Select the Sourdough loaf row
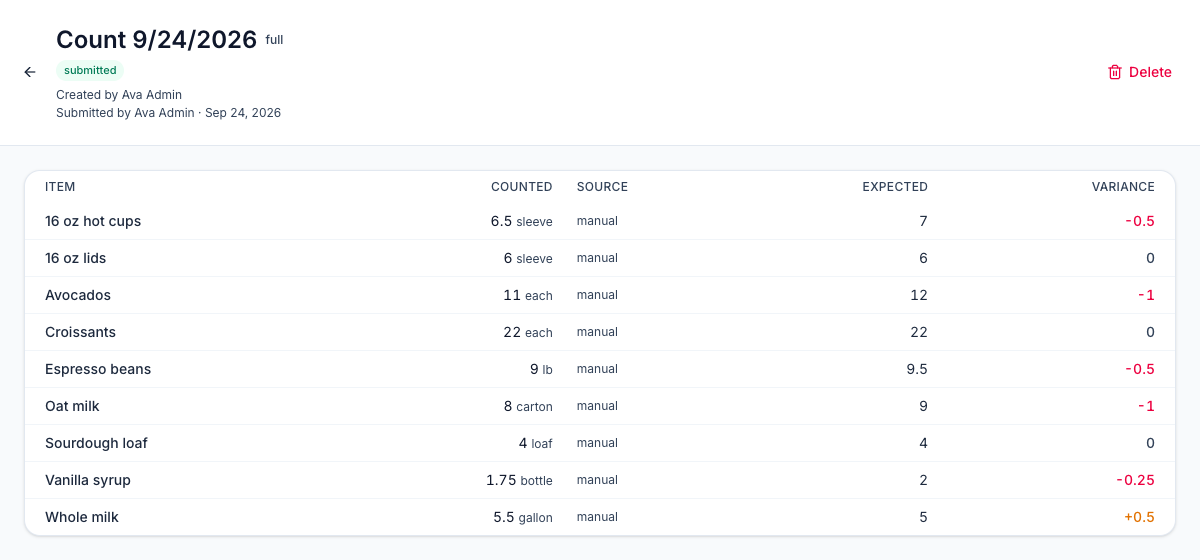 coord(600,443)
